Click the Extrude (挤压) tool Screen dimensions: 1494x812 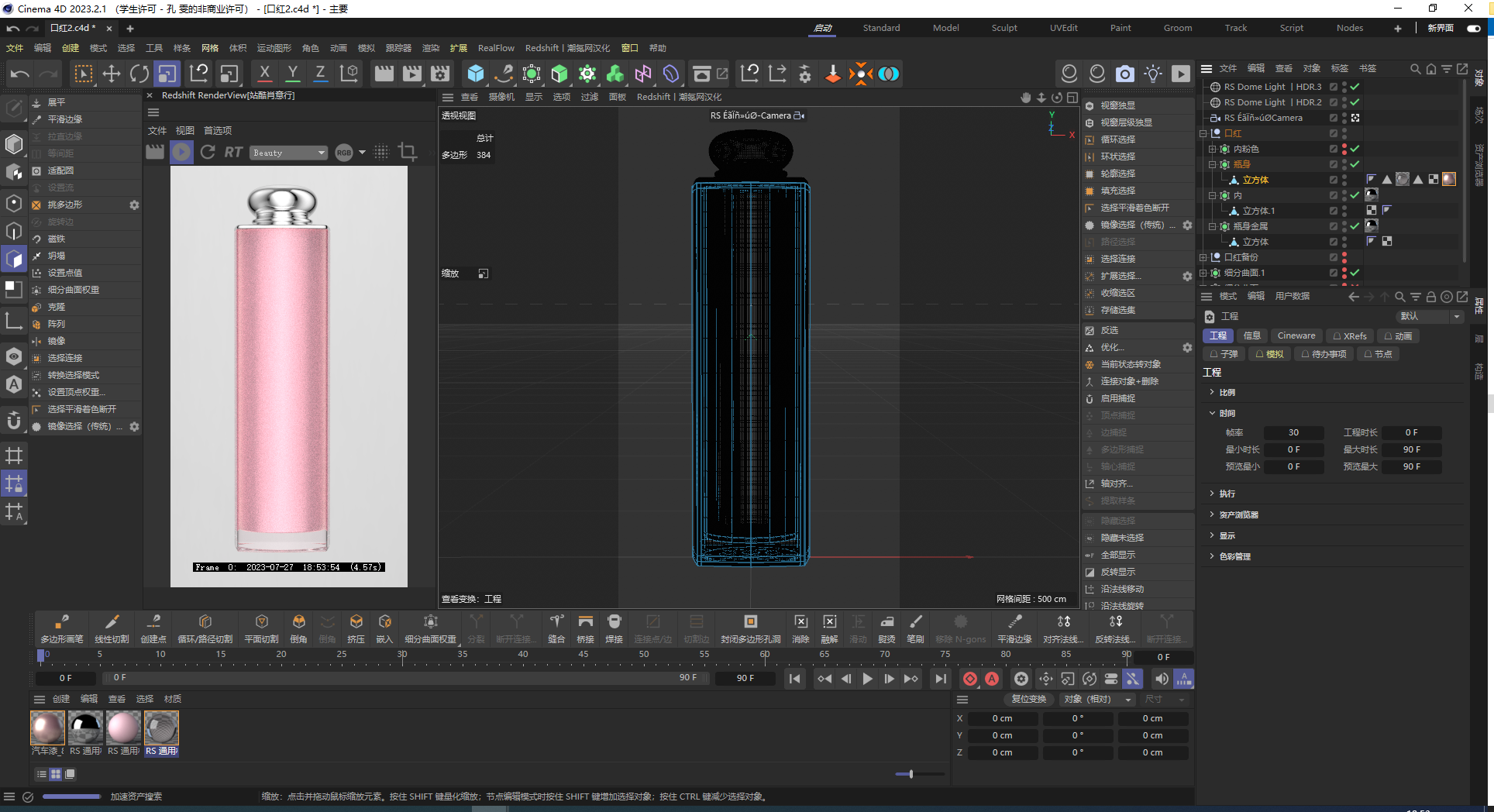tap(356, 628)
